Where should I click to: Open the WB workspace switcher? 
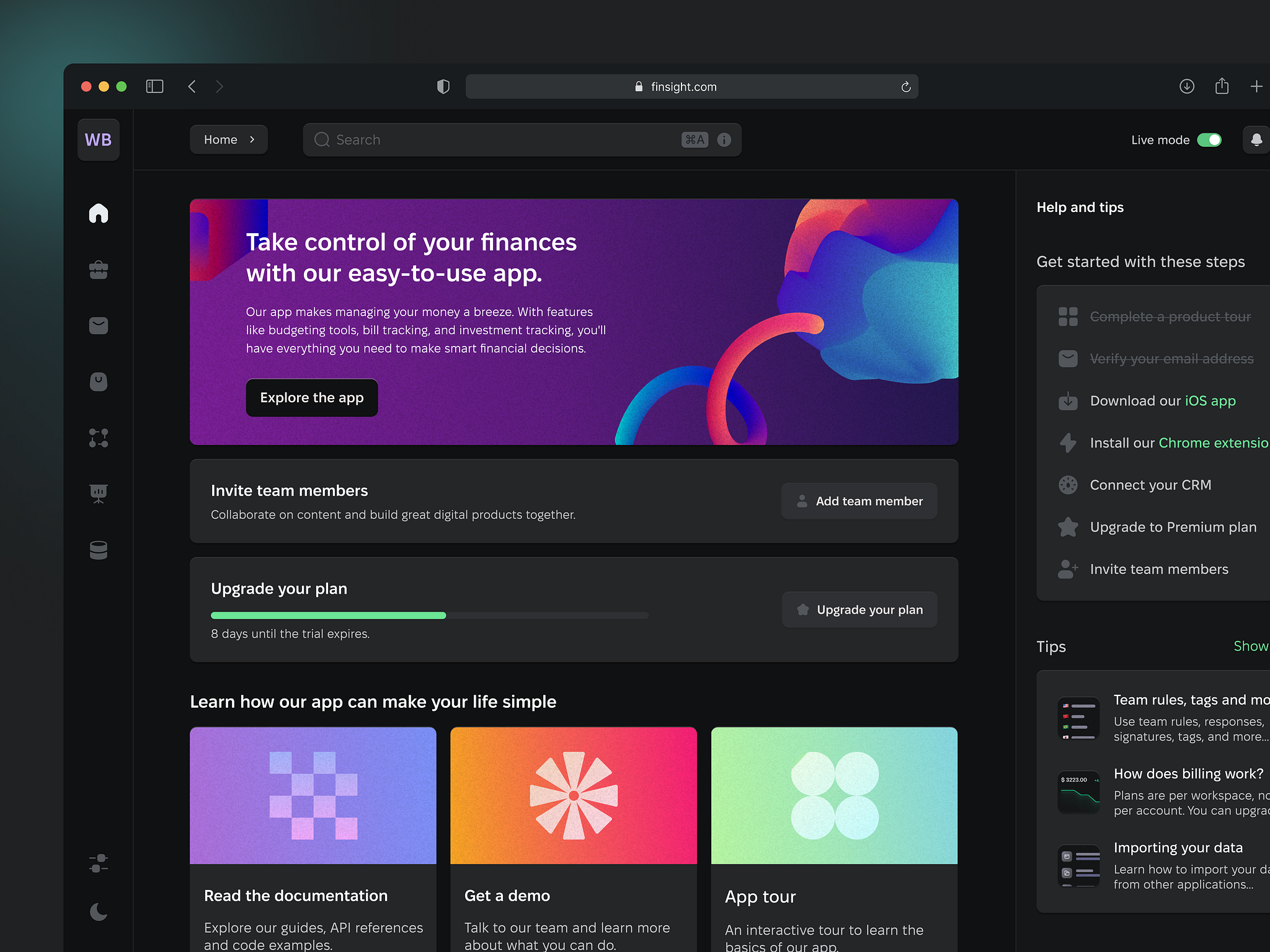tap(99, 140)
